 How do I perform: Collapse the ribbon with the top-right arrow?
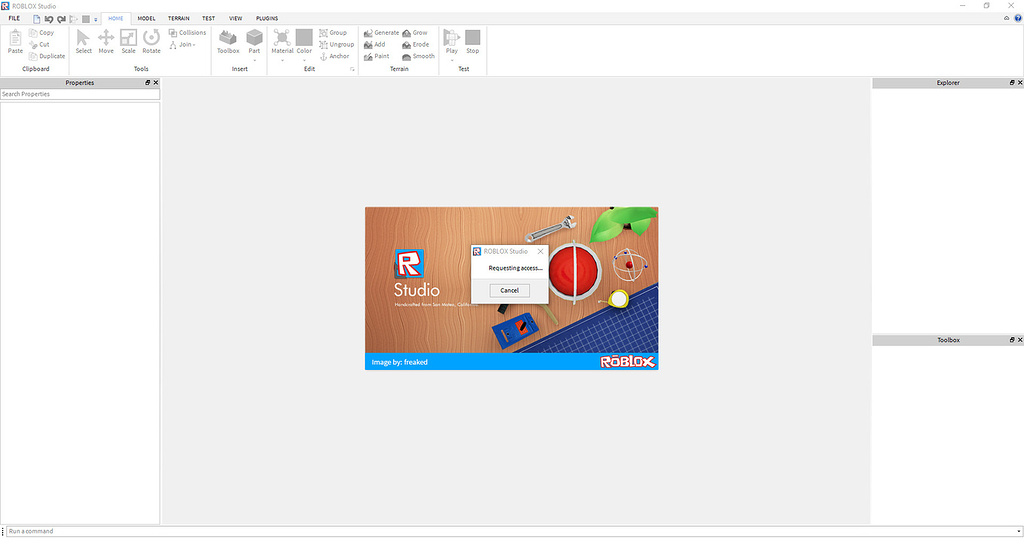pyautogui.click(x=1006, y=18)
